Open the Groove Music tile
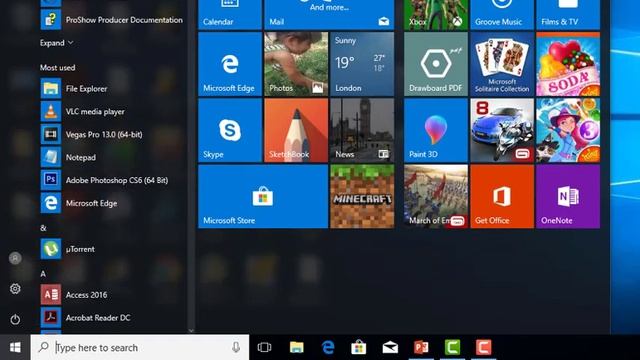This screenshot has width=640, height=360. point(502,15)
